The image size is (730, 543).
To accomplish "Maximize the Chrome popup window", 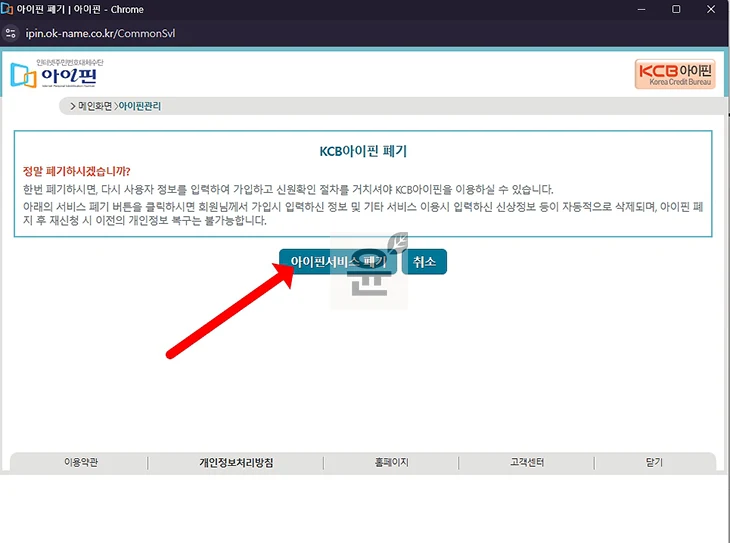I will [x=676, y=9].
